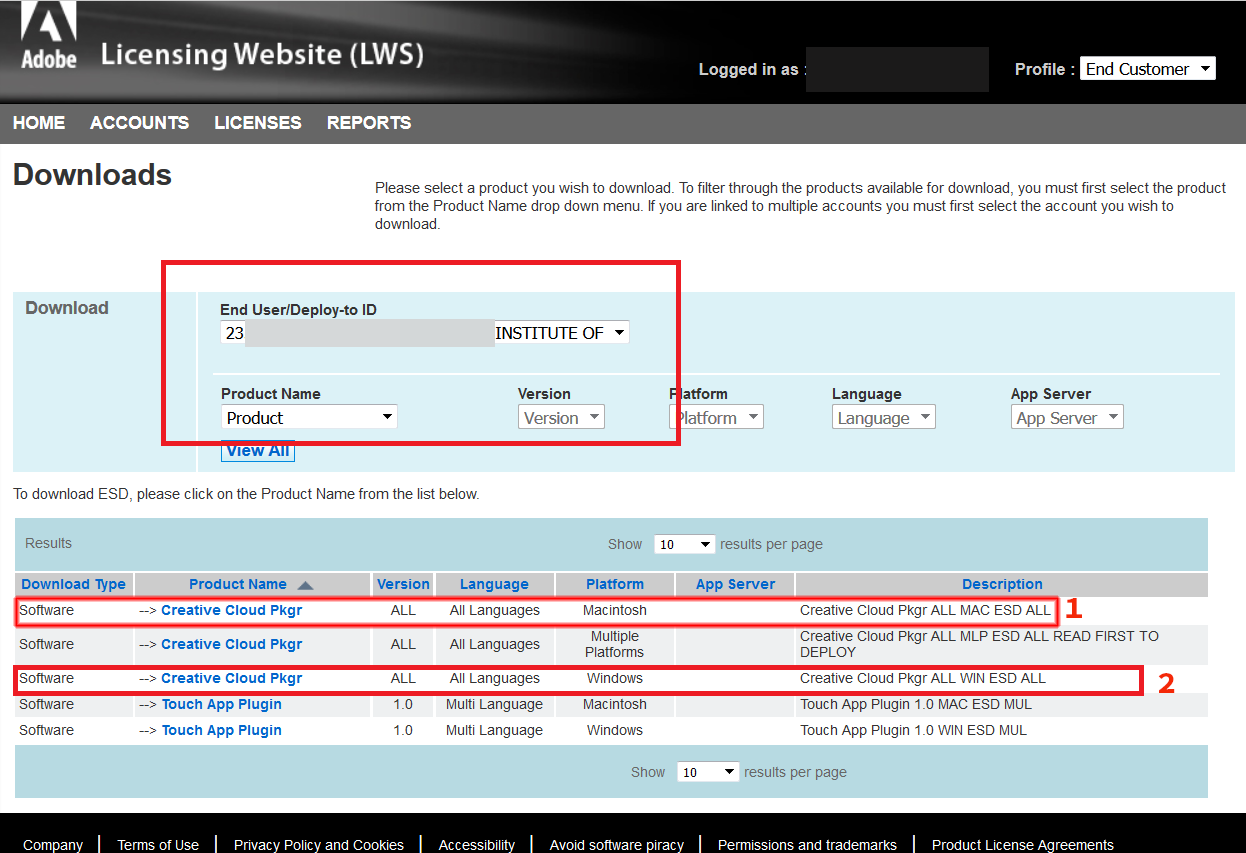Expand the Language filter dropdown

pos(884,417)
